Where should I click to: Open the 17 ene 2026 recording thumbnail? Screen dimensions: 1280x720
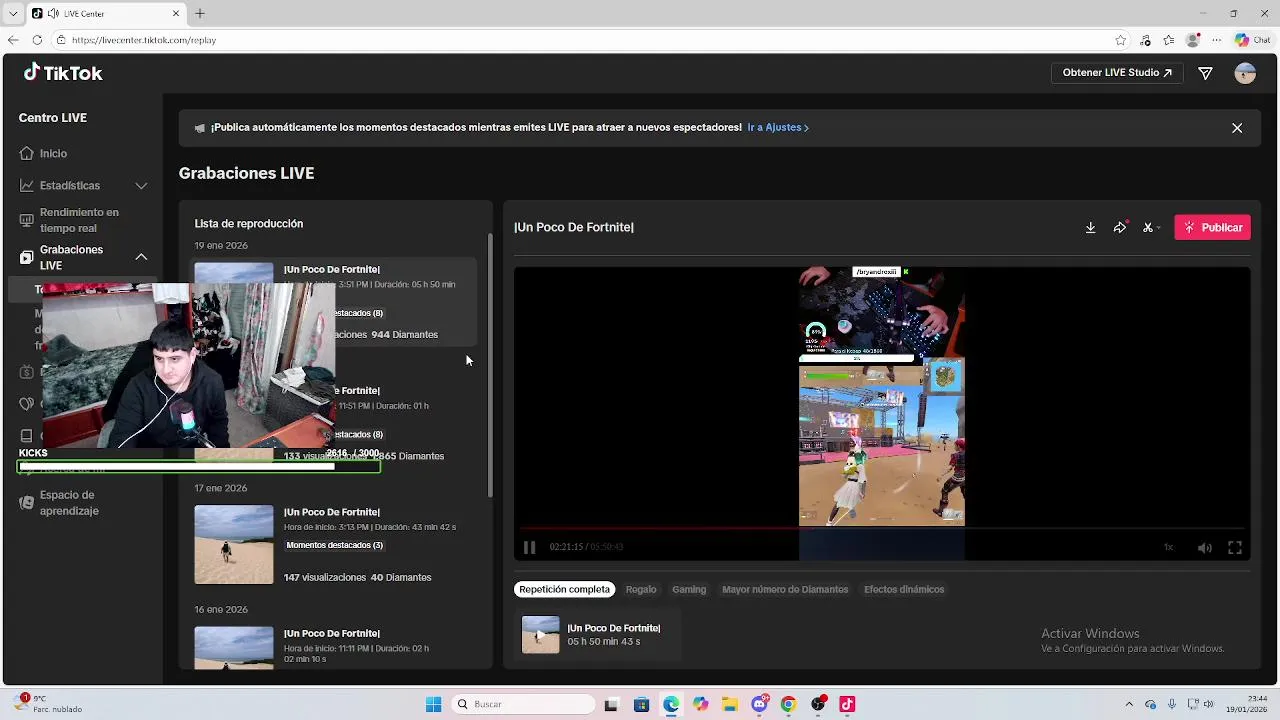pos(234,544)
